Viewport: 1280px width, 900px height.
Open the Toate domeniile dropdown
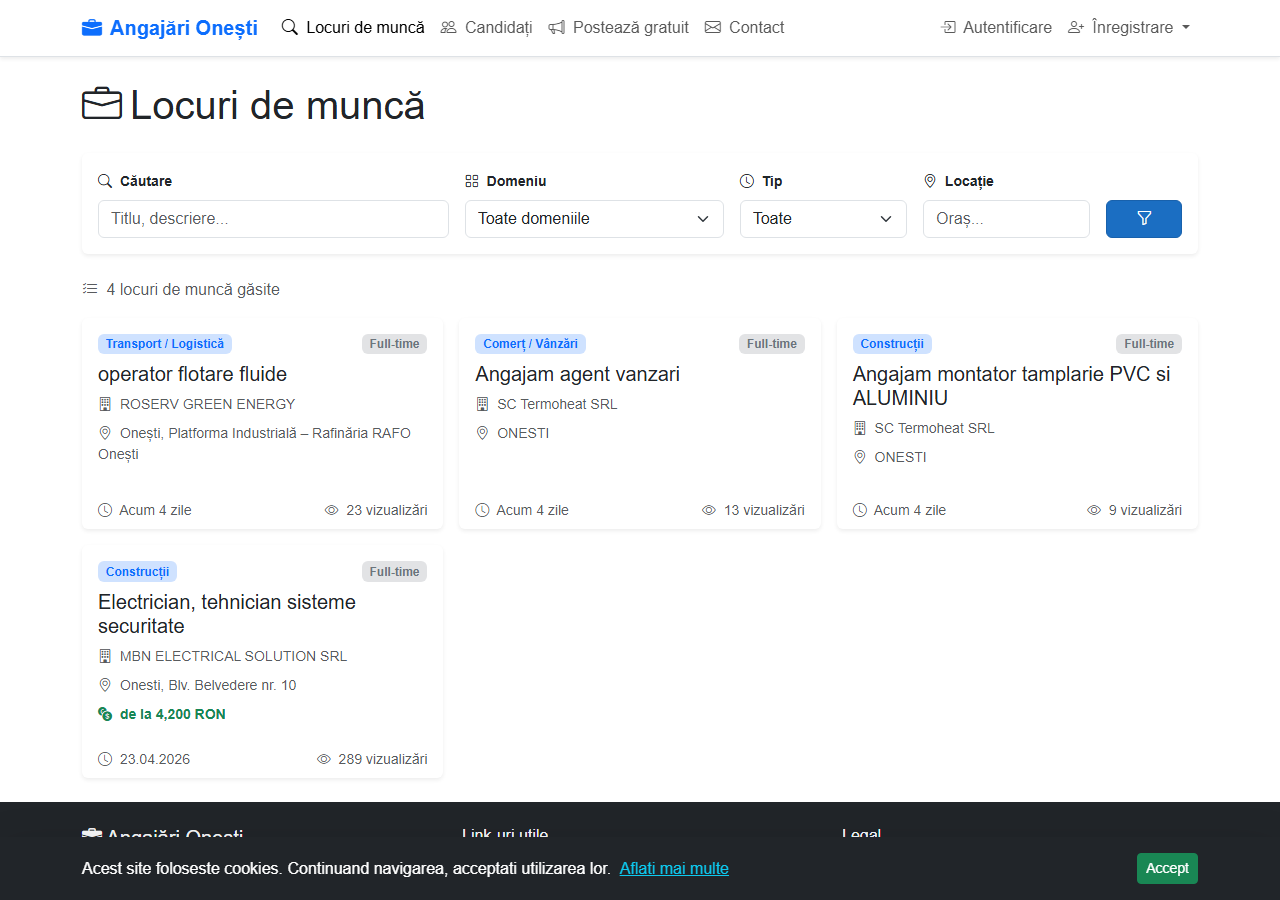[594, 219]
